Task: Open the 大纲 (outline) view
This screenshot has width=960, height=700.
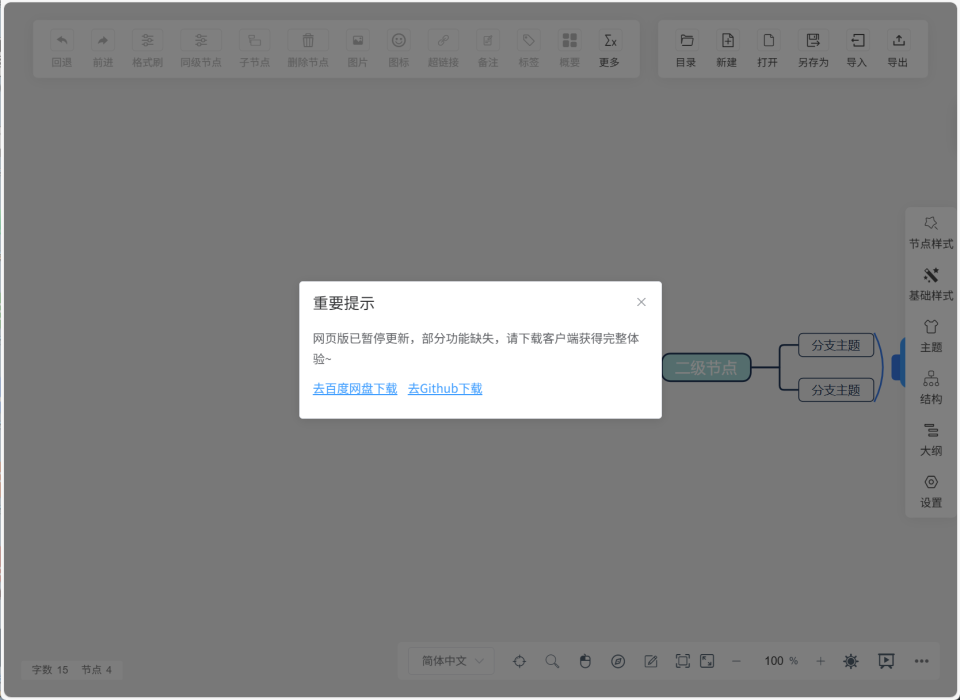Action: (930, 440)
